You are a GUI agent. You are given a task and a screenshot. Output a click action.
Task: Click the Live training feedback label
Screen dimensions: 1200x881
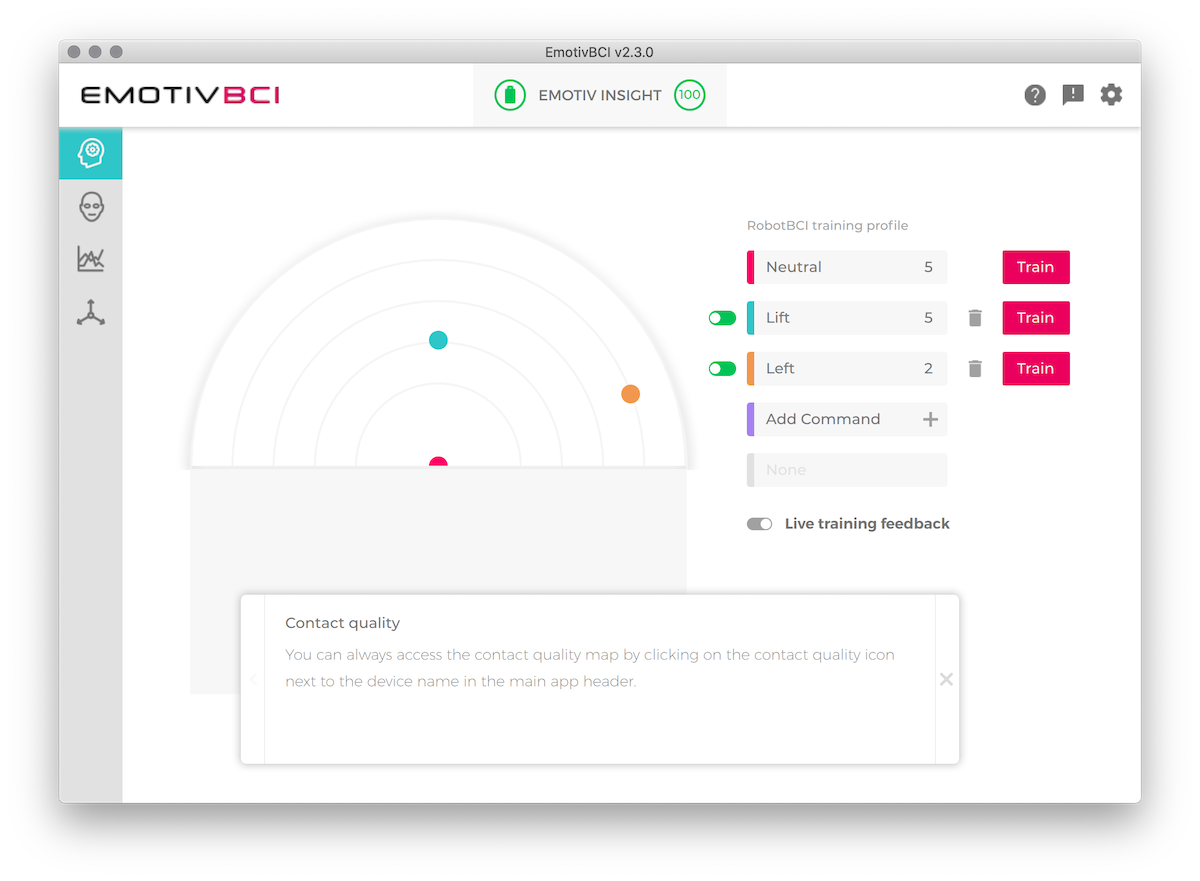pyautogui.click(x=867, y=524)
